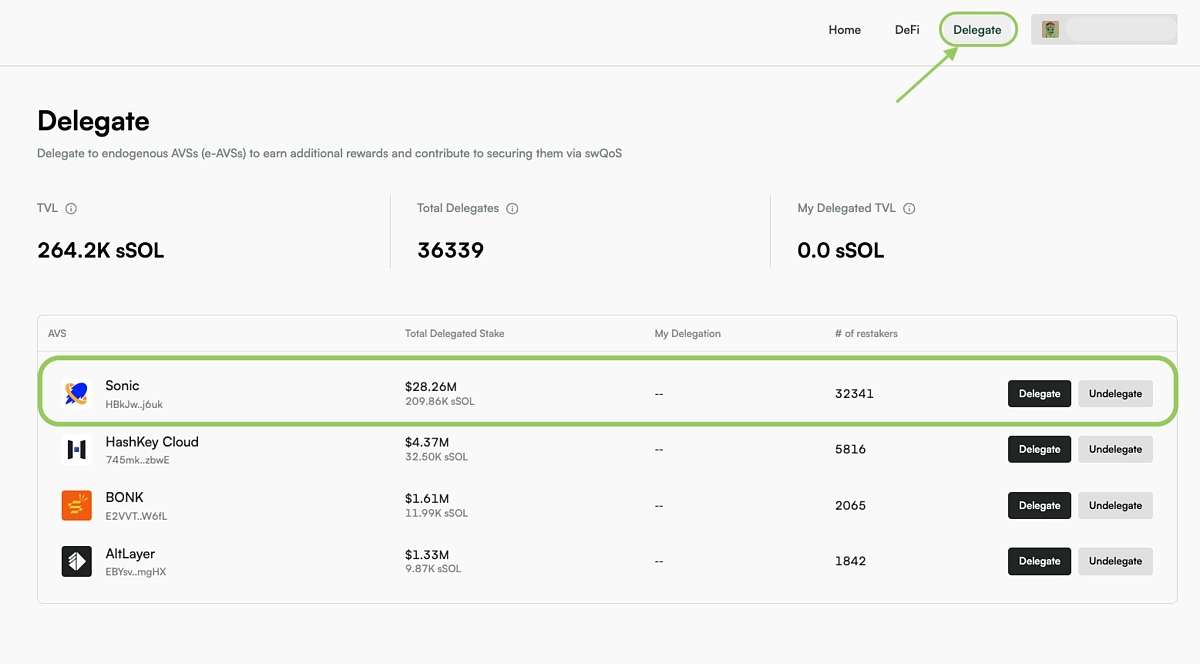This screenshot has height=664, width=1200.
Task: Click the HashKey Cloud logo icon
Action: (x=76, y=450)
